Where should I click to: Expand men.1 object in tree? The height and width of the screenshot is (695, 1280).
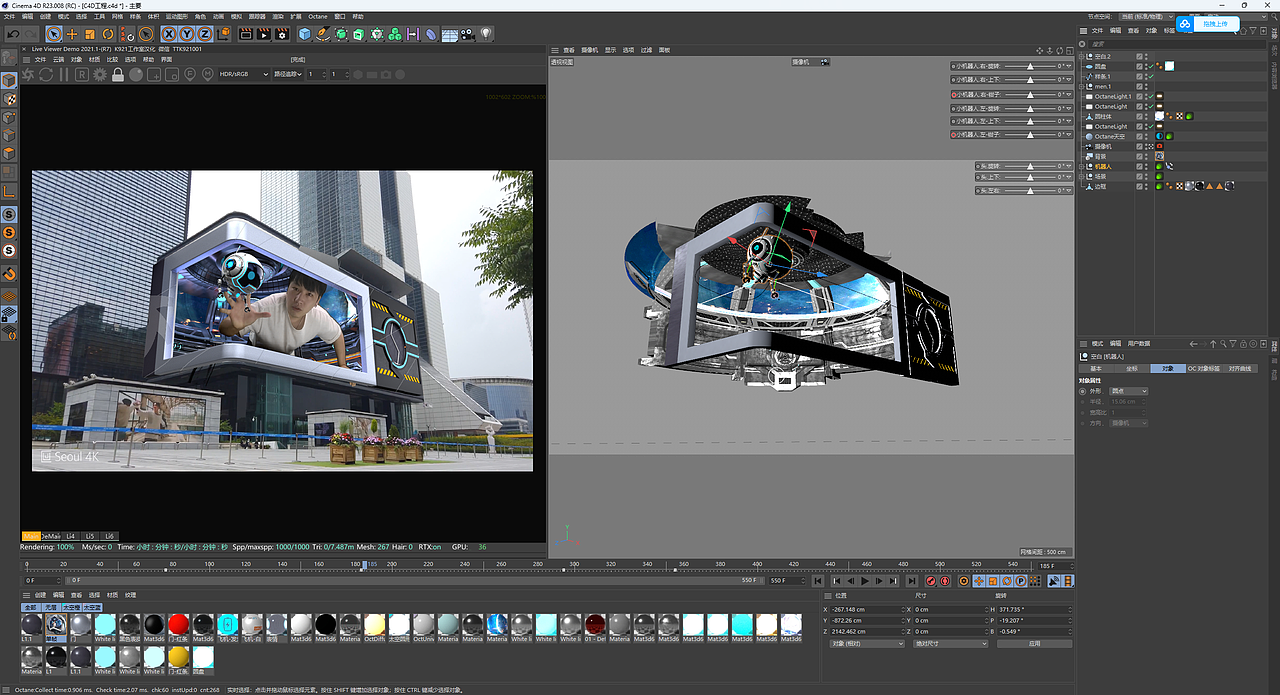1083,86
